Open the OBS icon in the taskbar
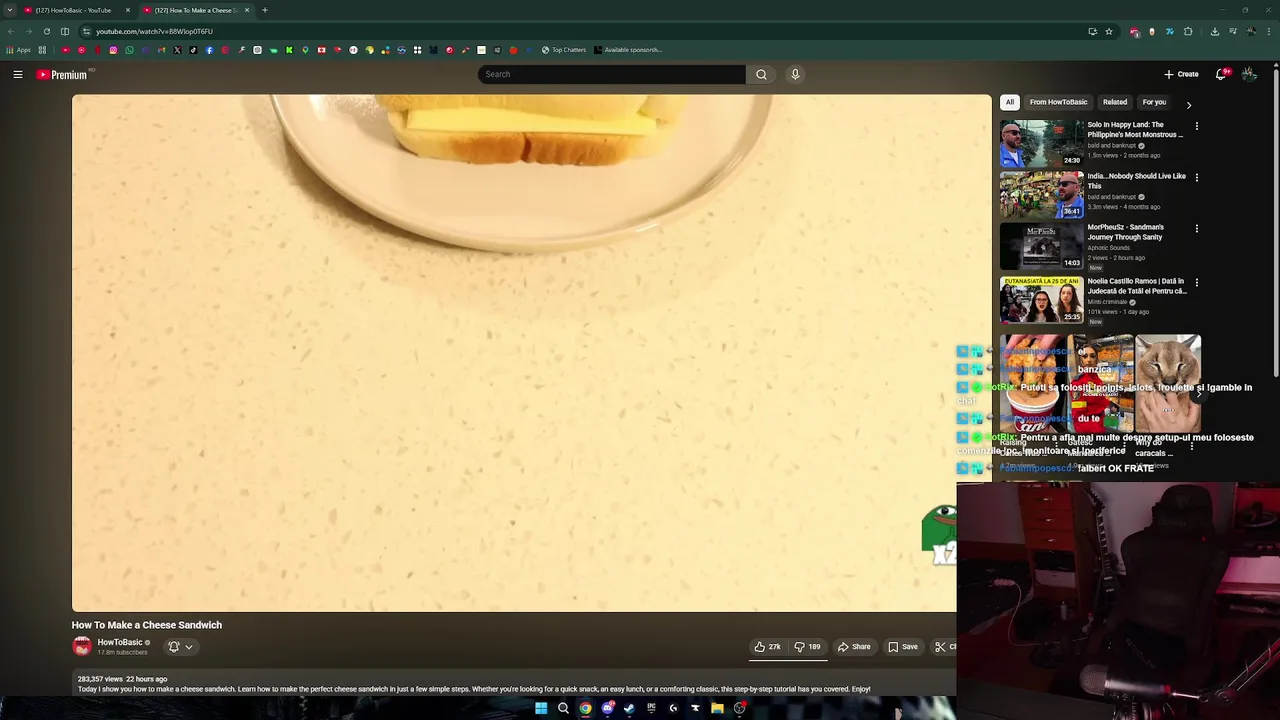The image size is (1280, 720). coord(739,708)
